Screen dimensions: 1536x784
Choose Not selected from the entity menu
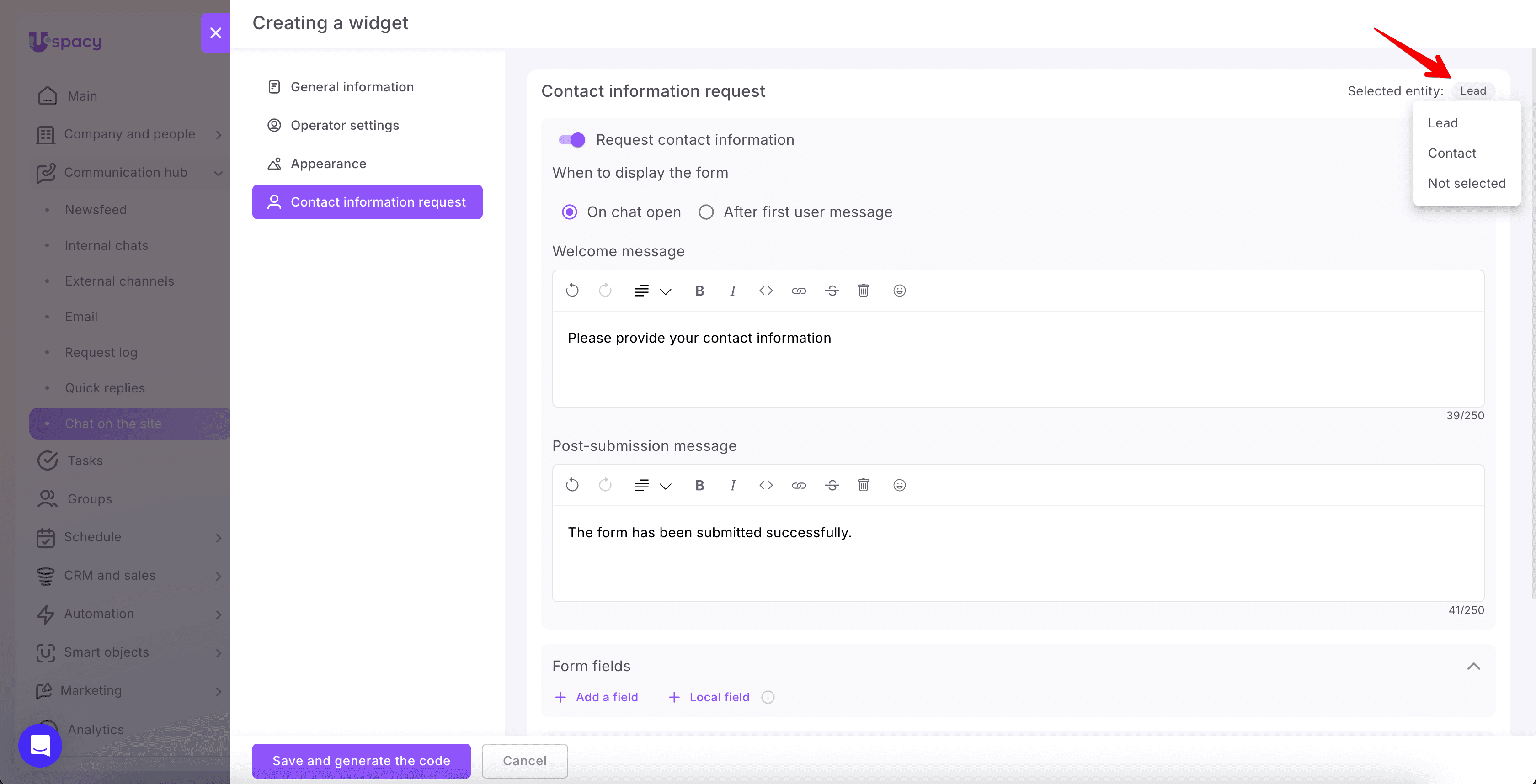click(1467, 184)
